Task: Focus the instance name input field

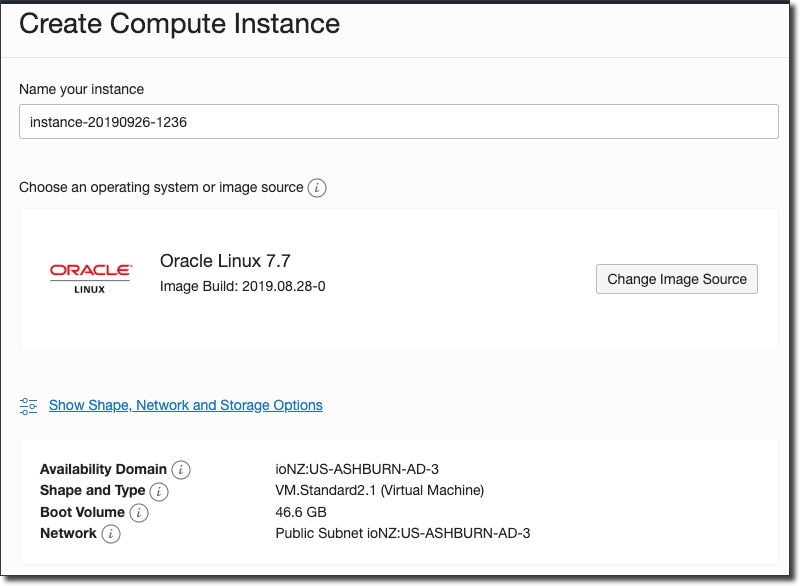Action: [398, 123]
